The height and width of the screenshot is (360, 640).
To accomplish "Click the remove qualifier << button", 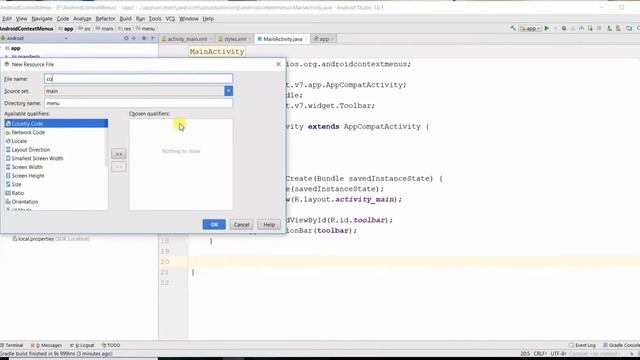I will tap(119, 167).
